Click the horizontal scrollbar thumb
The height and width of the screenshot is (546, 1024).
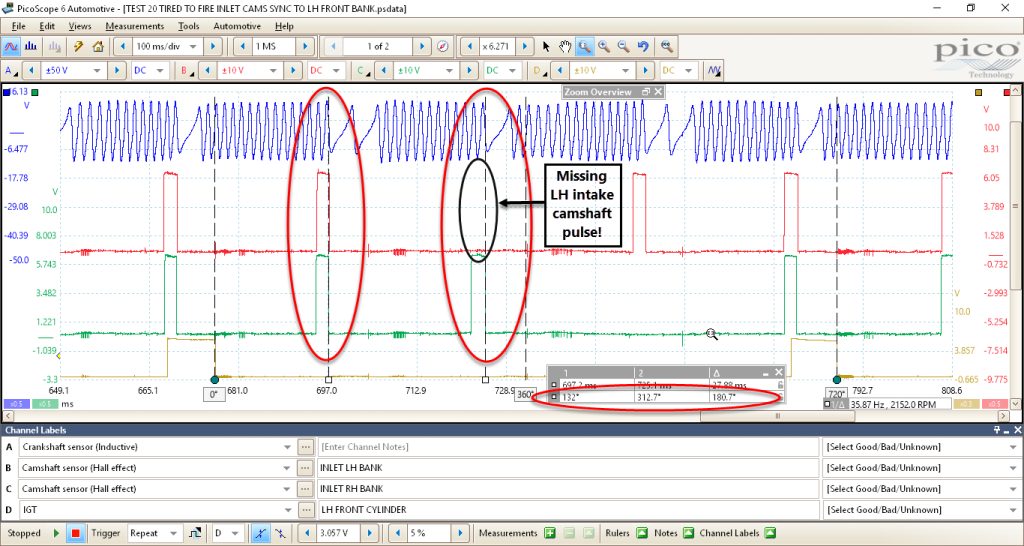777,415
